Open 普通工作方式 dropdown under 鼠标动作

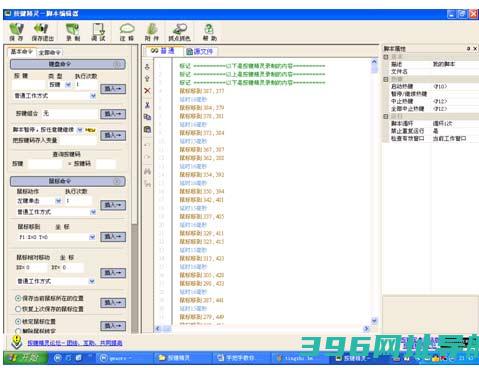click(x=93, y=212)
